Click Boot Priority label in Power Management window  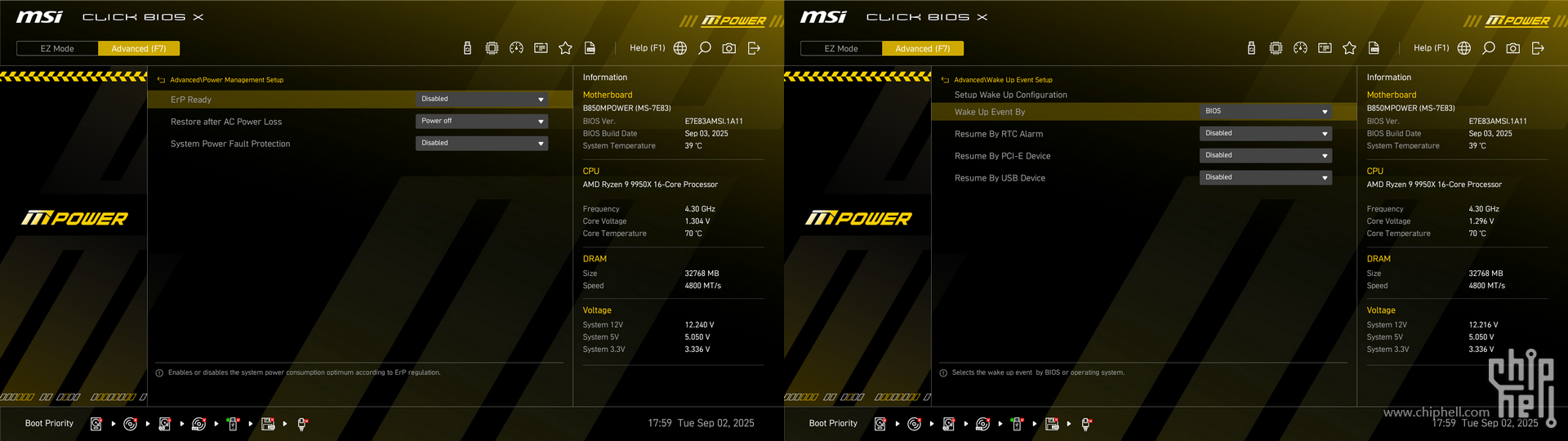[49, 423]
